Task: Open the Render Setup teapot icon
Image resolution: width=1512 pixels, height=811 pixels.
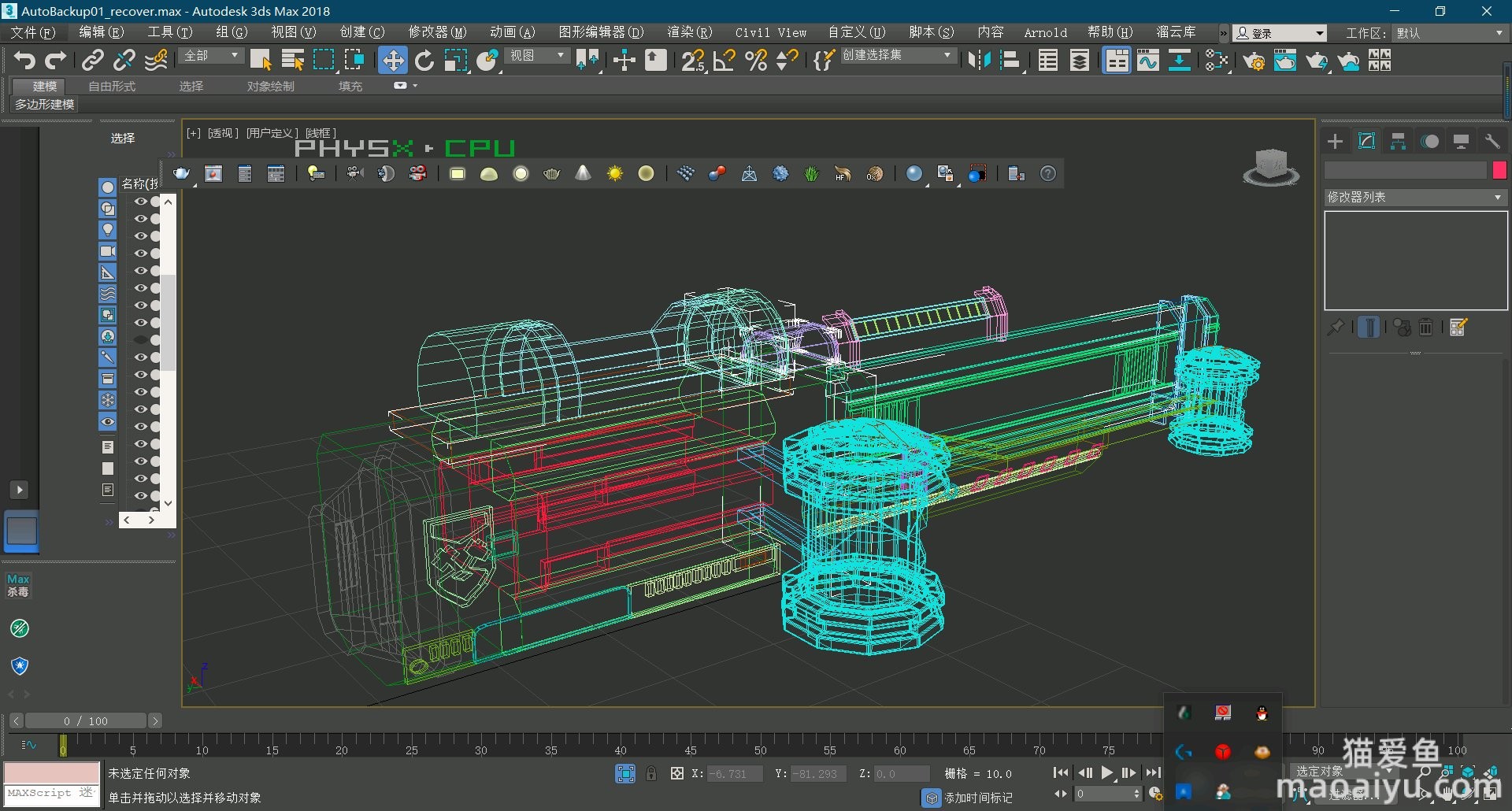Action: [1254, 61]
